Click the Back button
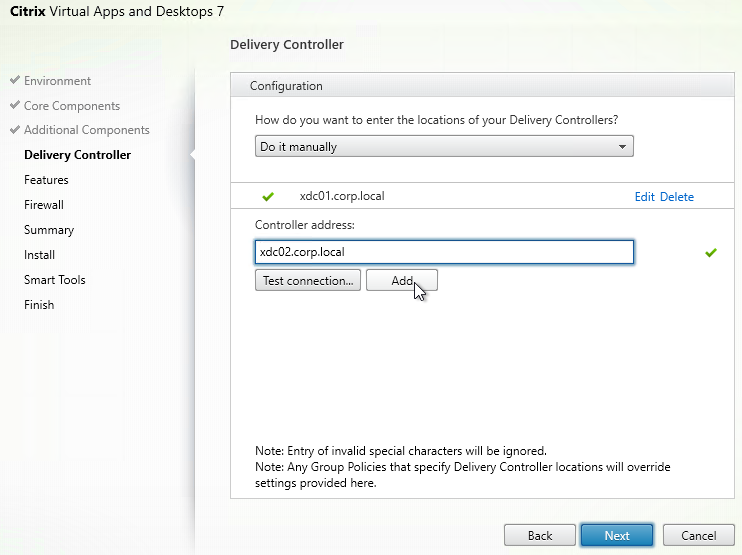This screenshot has width=742, height=555. click(x=540, y=535)
